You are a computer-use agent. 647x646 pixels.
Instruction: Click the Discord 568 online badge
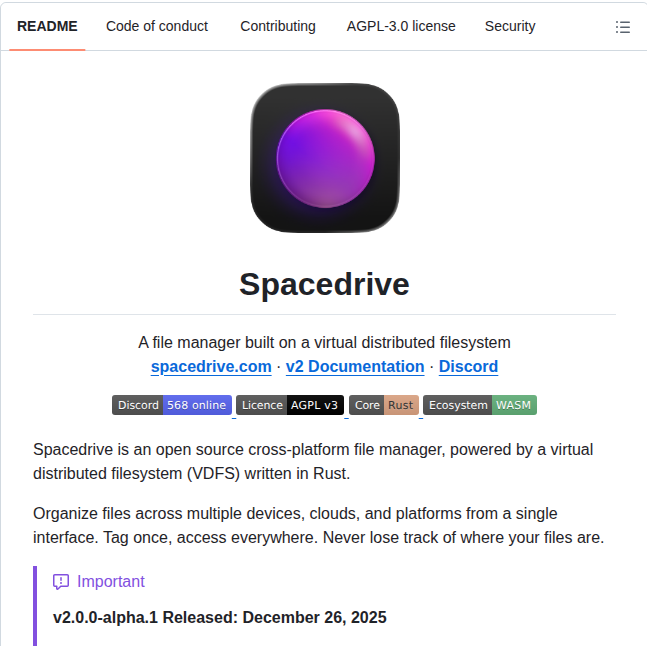tap(172, 405)
